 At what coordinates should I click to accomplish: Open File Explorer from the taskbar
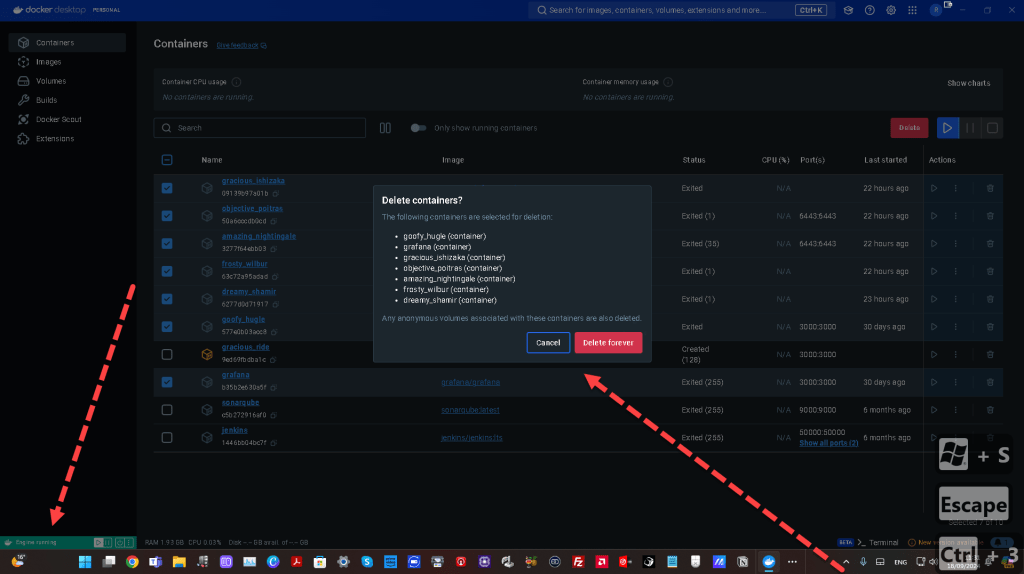[x=179, y=562]
